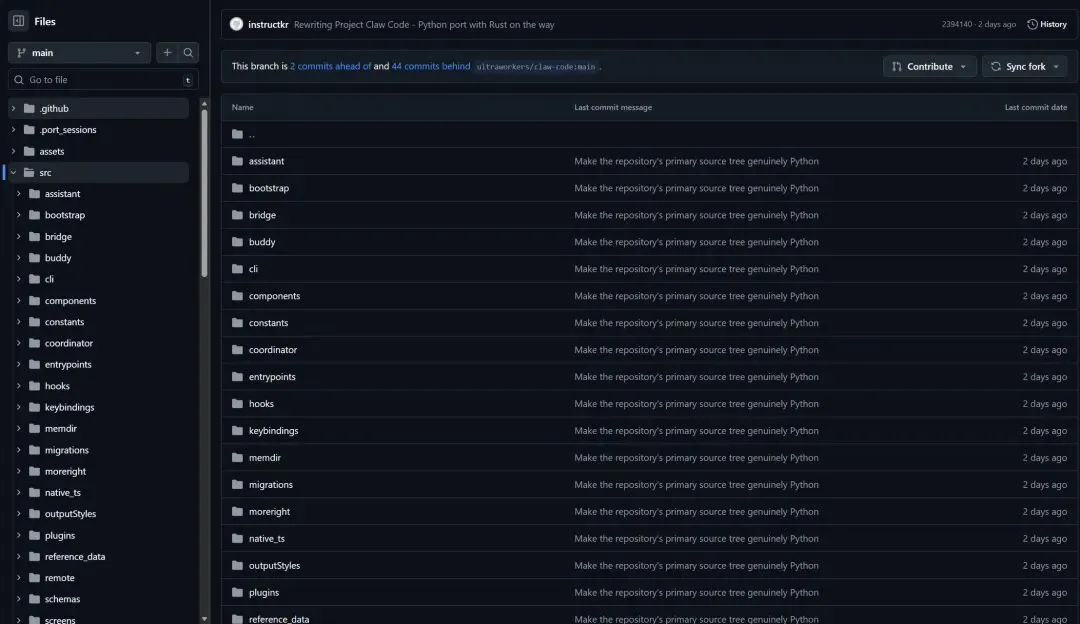Select migrations in the file tree
This screenshot has height=624, width=1080.
click(66, 450)
